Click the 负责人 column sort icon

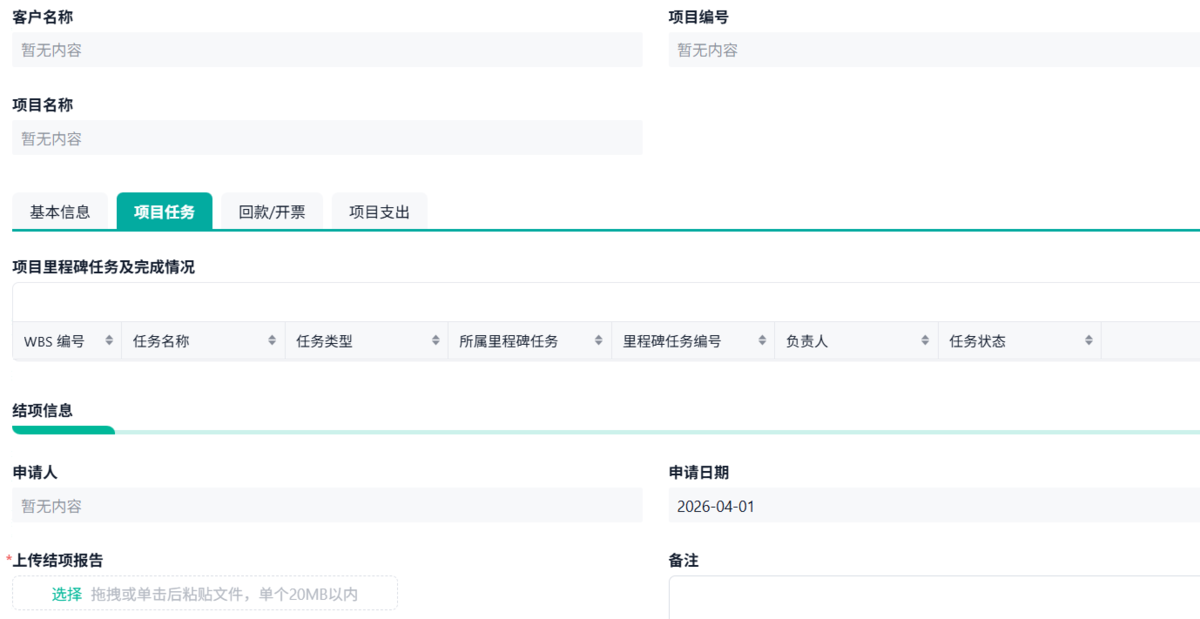coord(926,341)
